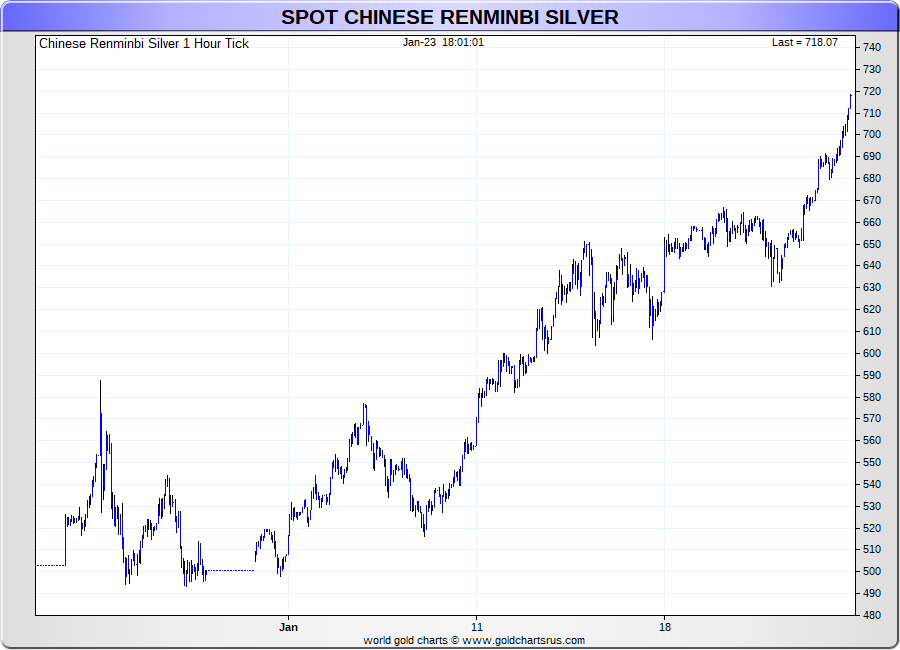Select the 650 price axis label

pyautogui.click(x=871, y=244)
